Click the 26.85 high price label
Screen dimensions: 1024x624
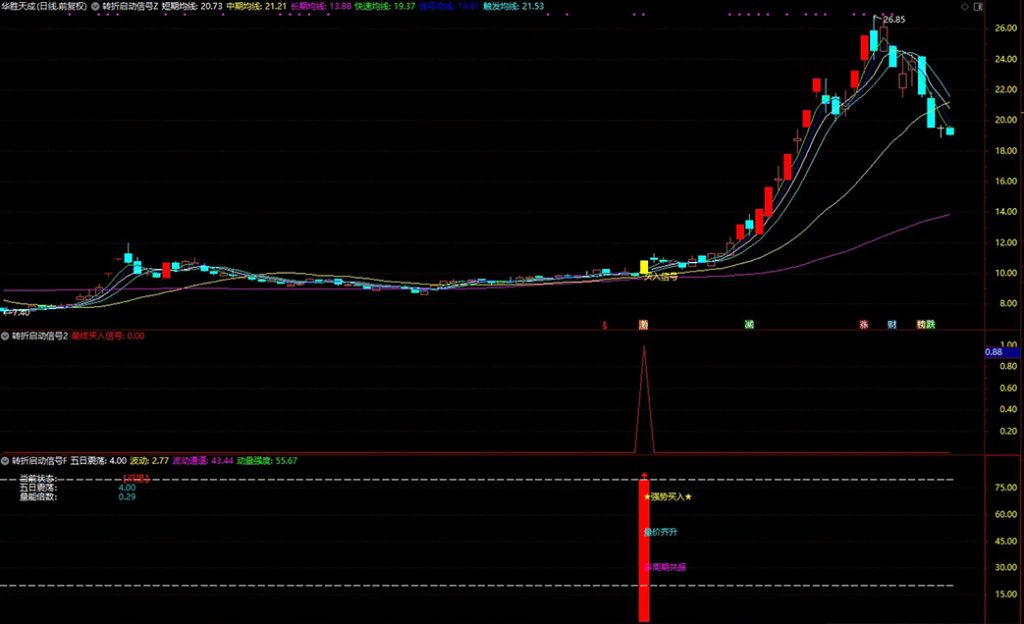point(893,20)
